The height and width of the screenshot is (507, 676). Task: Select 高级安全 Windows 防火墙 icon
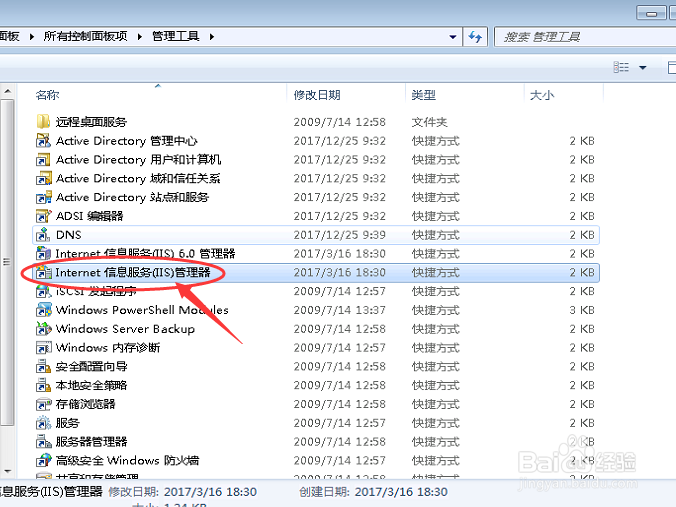tap(43, 460)
